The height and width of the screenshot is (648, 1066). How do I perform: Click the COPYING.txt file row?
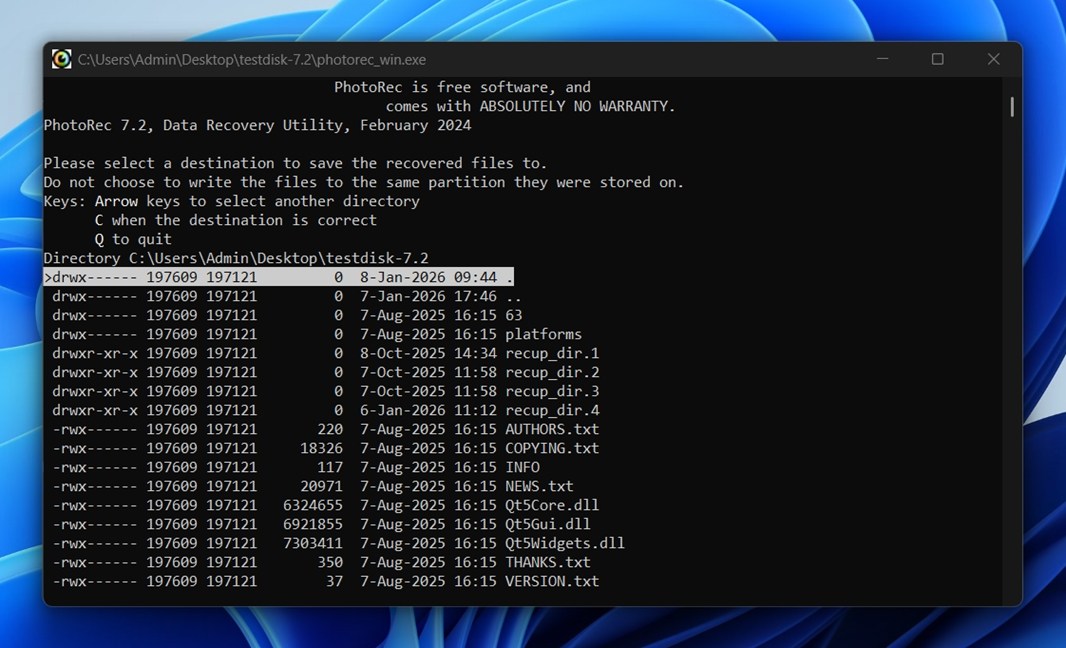pyautogui.click(x=552, y=448)
